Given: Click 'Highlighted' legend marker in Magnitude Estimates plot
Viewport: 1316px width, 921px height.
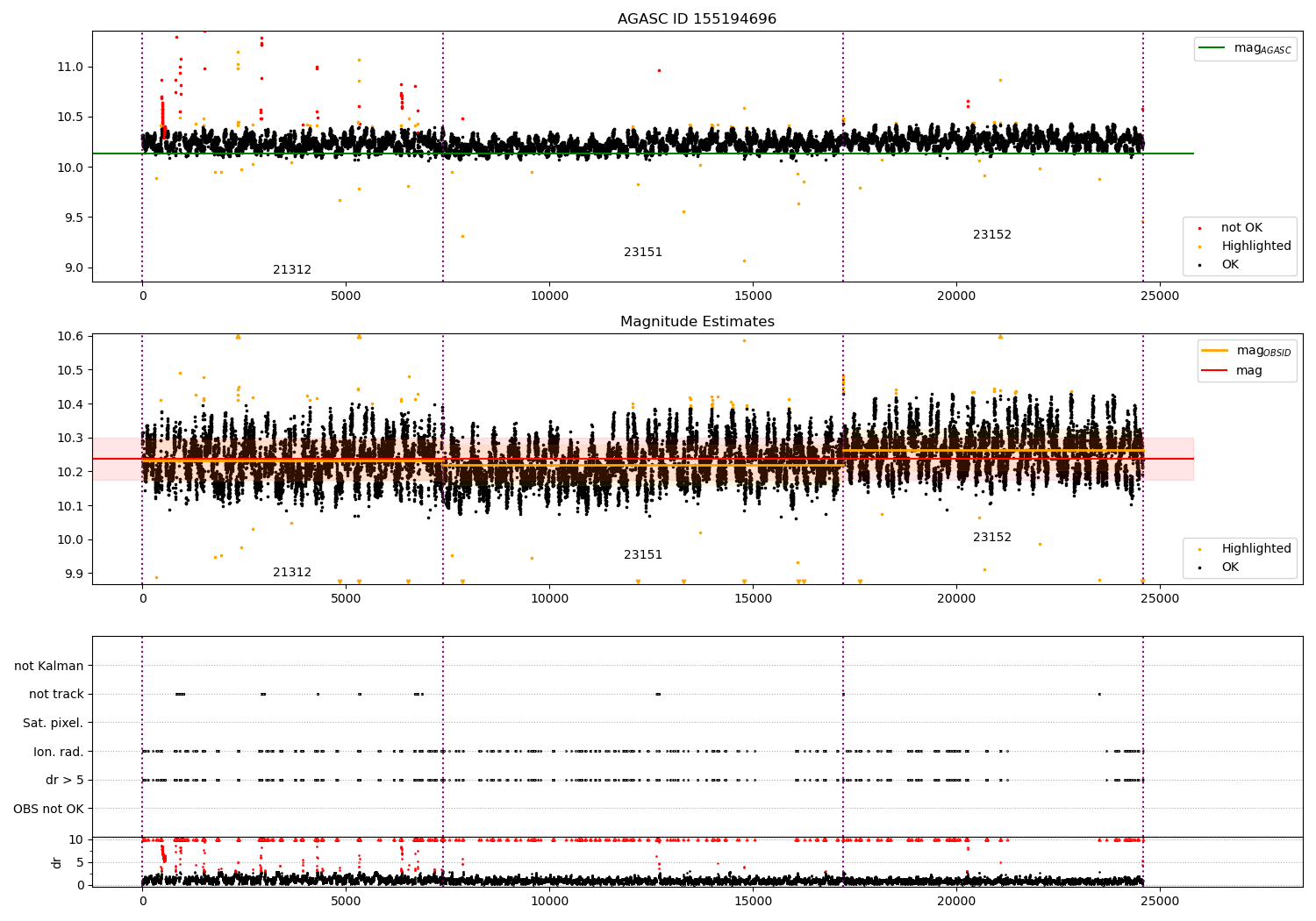Looking at the screenshot, I should click(x=1200, y=549).
